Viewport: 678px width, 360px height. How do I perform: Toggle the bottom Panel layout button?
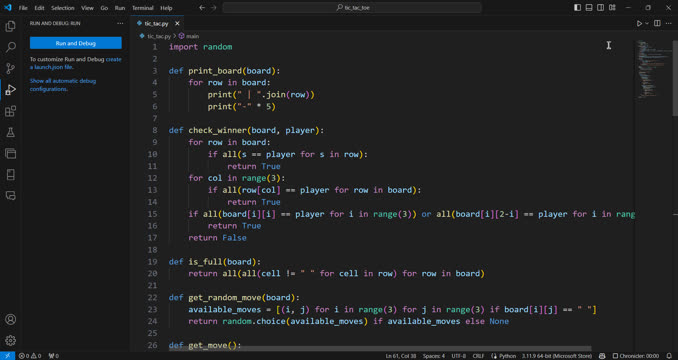coord(589,8)
